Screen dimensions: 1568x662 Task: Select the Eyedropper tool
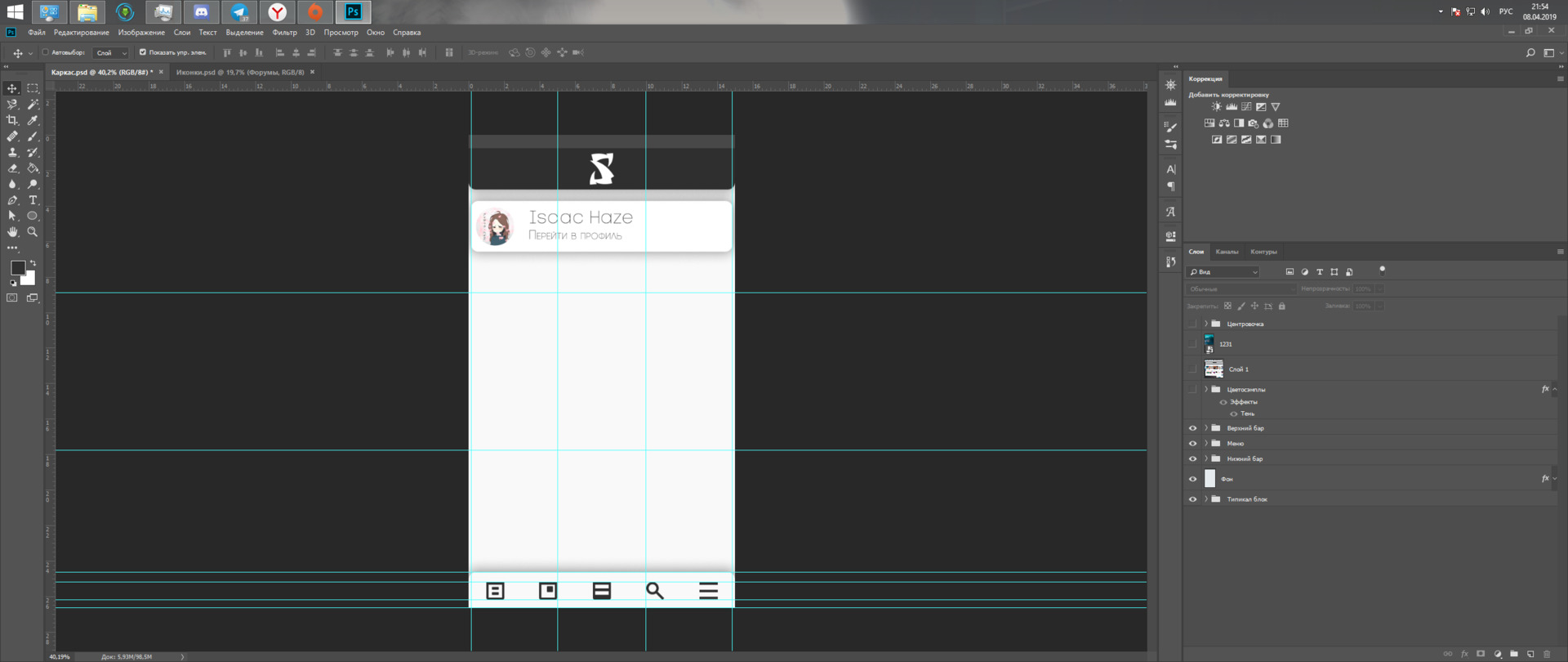[x=33, y=120]
